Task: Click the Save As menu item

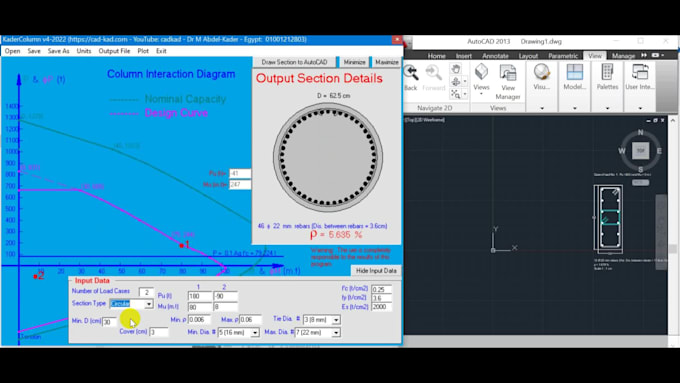Action: (x=59, y=51)
